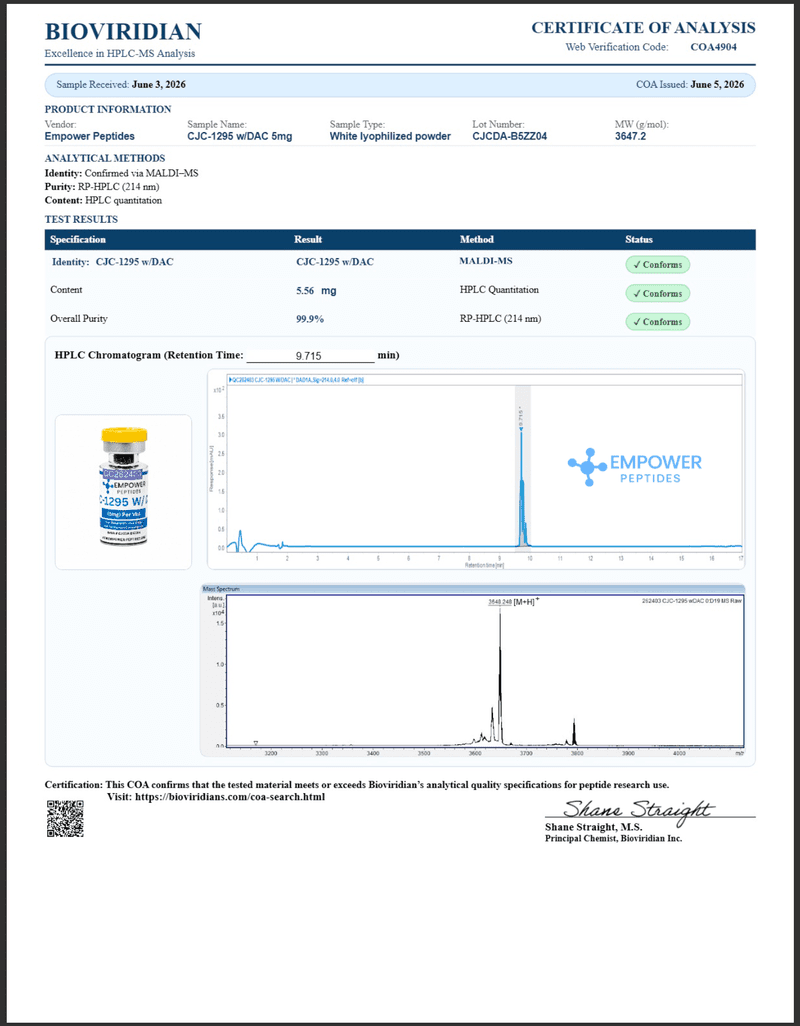Click the Status column header

(x=639, y=239)
